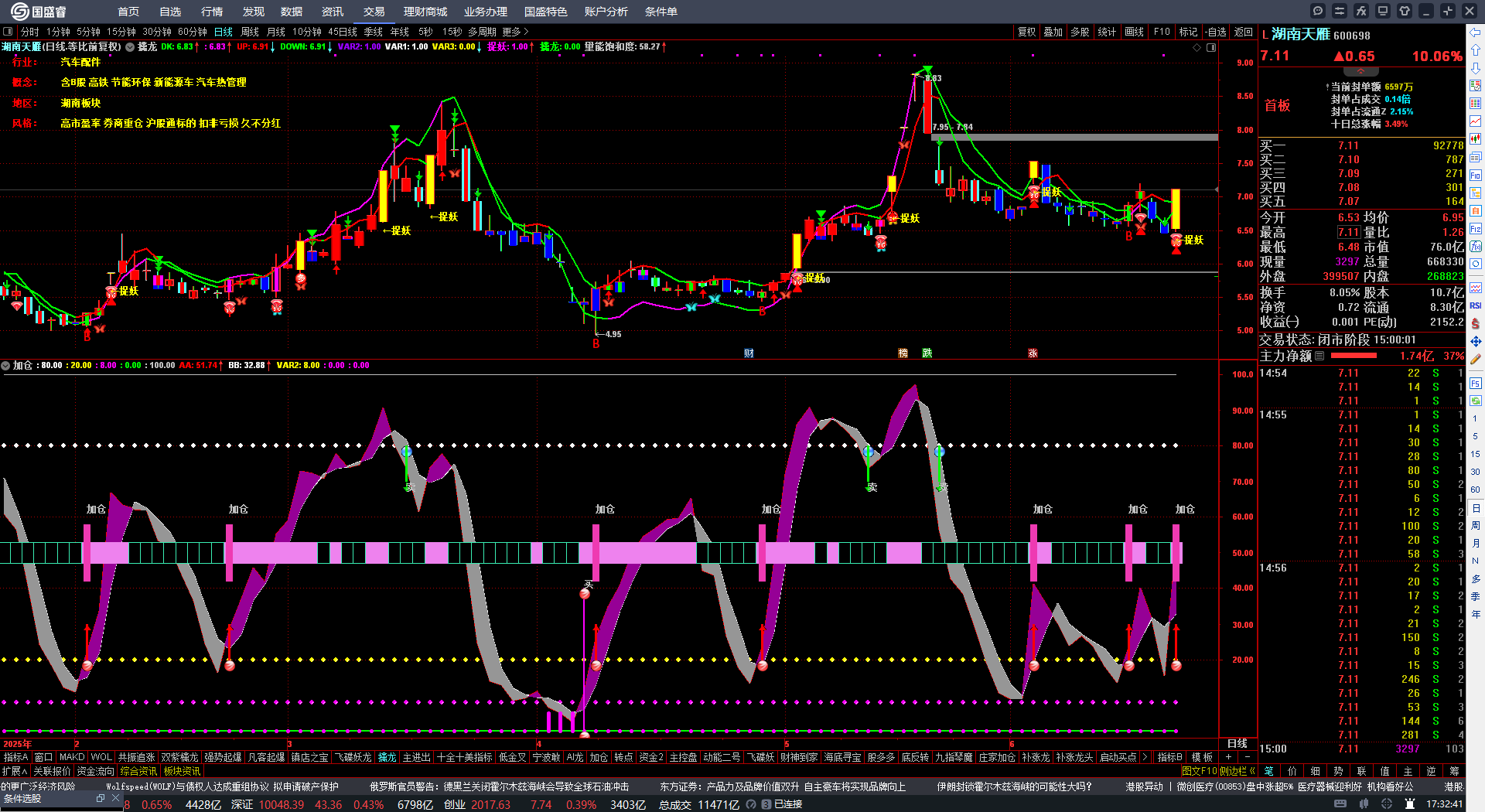Click the keyboard icon in status bar
The height and width of the screenshot is (812, 1485).
pos(1340,804)
